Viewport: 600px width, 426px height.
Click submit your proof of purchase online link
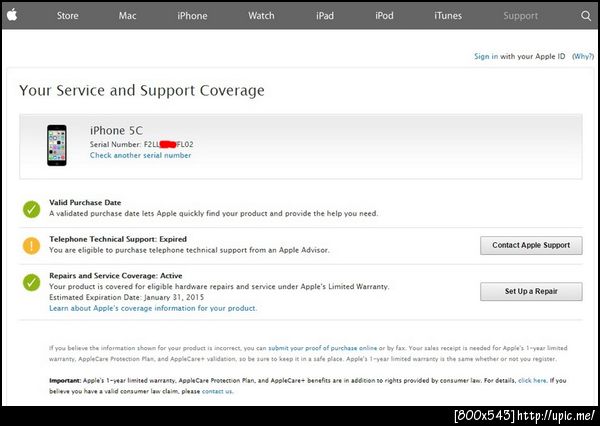click(323, 348)
